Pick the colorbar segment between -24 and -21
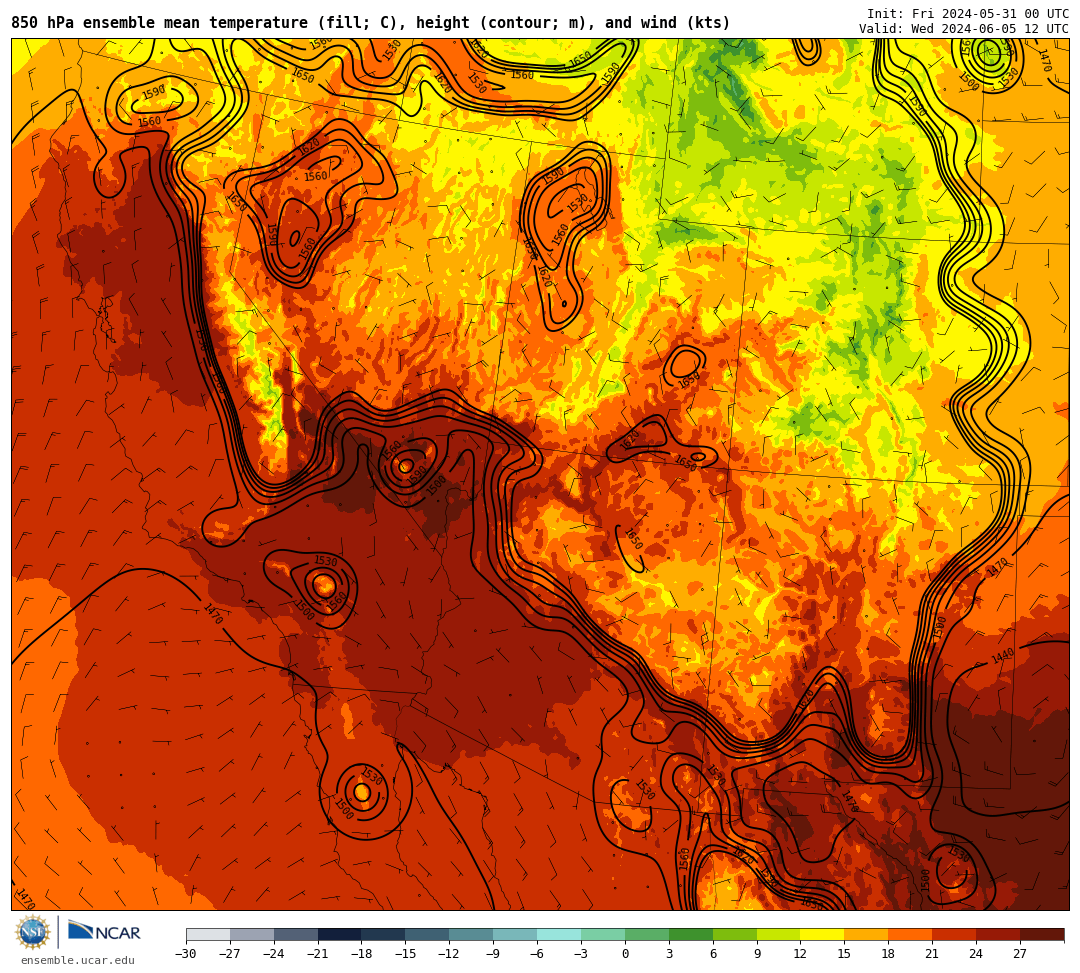 coord(296,934)
